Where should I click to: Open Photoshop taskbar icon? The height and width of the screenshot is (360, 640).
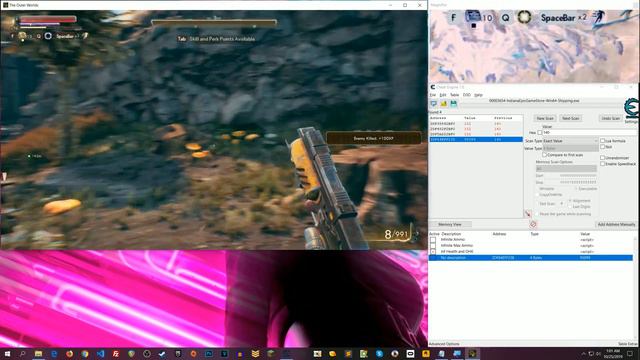209,354
